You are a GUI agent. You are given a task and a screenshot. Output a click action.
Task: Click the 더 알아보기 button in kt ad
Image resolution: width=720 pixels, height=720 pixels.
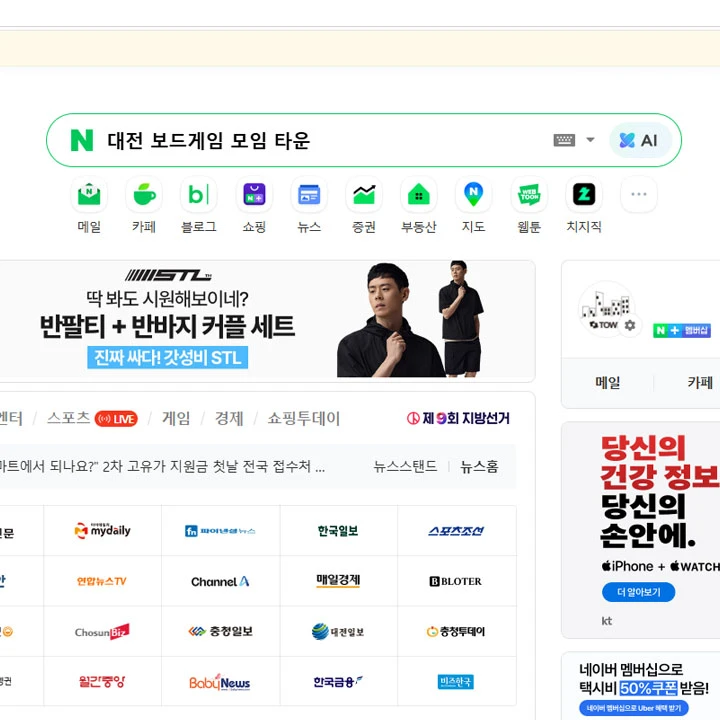click(x=638, y=592)
